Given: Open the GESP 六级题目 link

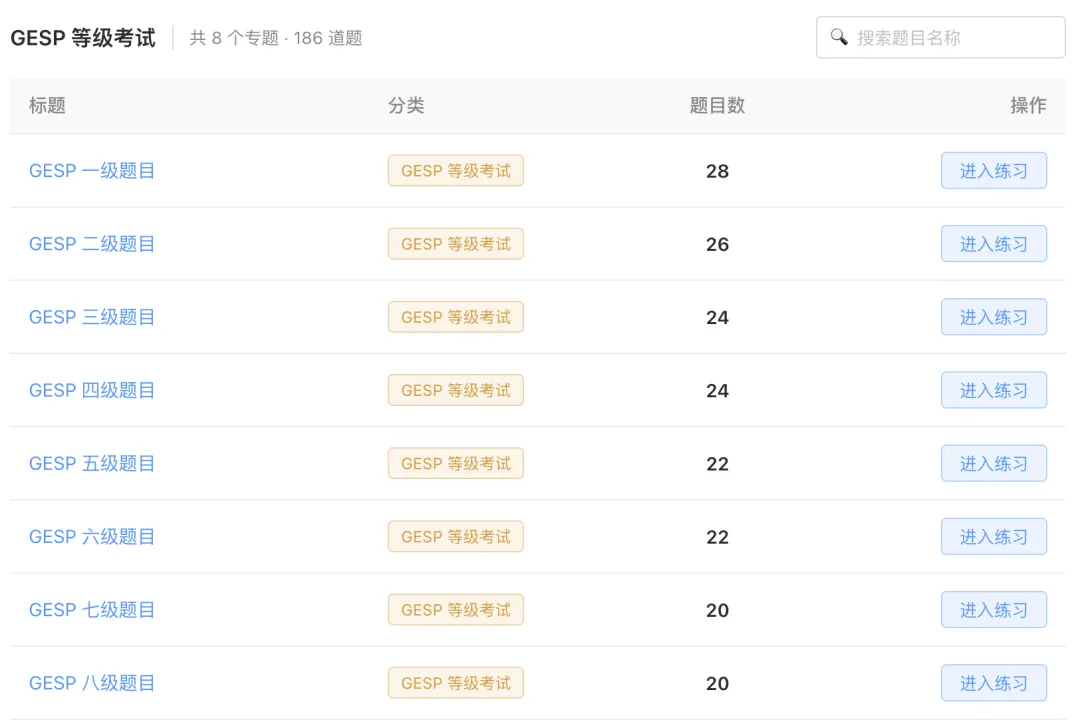Looking at the screenshot, I should coord(92,537).
